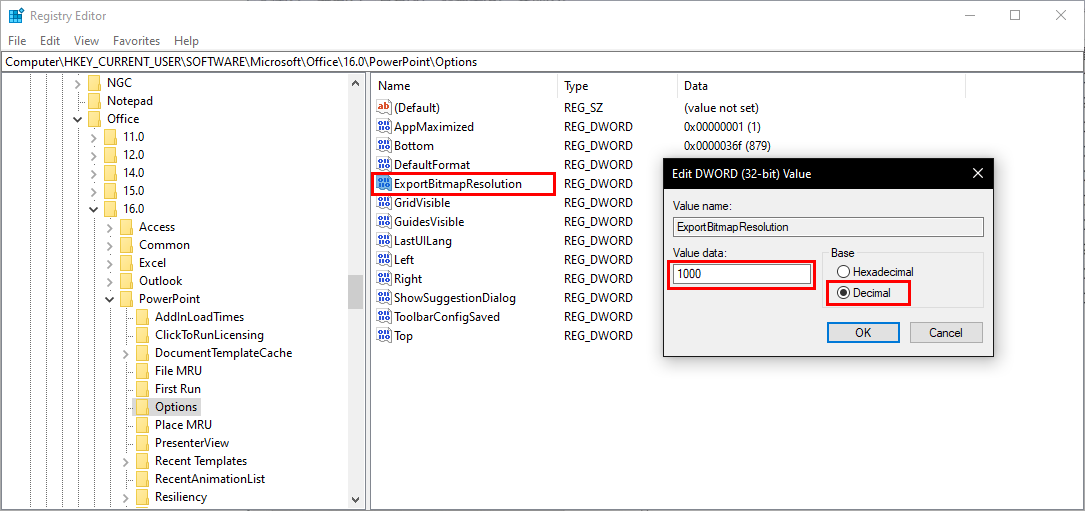Click the Registry Editor app icon in title bar
Image resolution: width=1085 pixels, height=511 pixels.
pos(16,15)
